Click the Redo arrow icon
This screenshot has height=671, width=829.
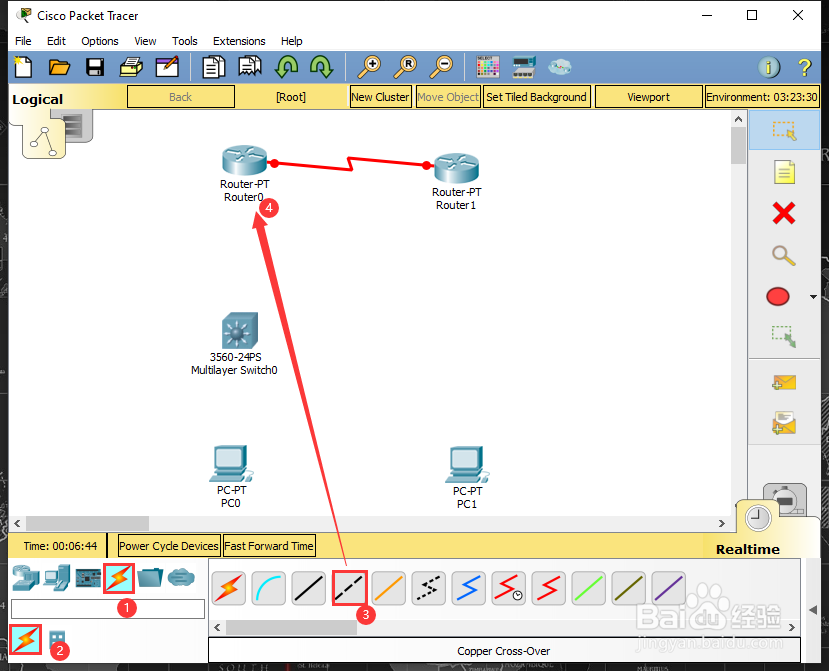321,67
